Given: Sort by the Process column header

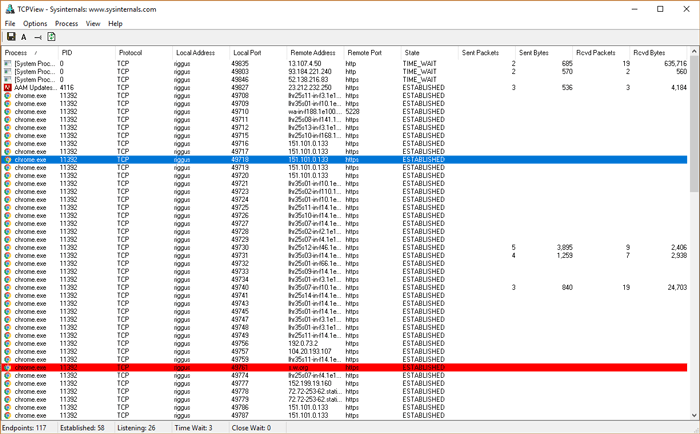Looking at the screenshot, I should pos(30,53).
